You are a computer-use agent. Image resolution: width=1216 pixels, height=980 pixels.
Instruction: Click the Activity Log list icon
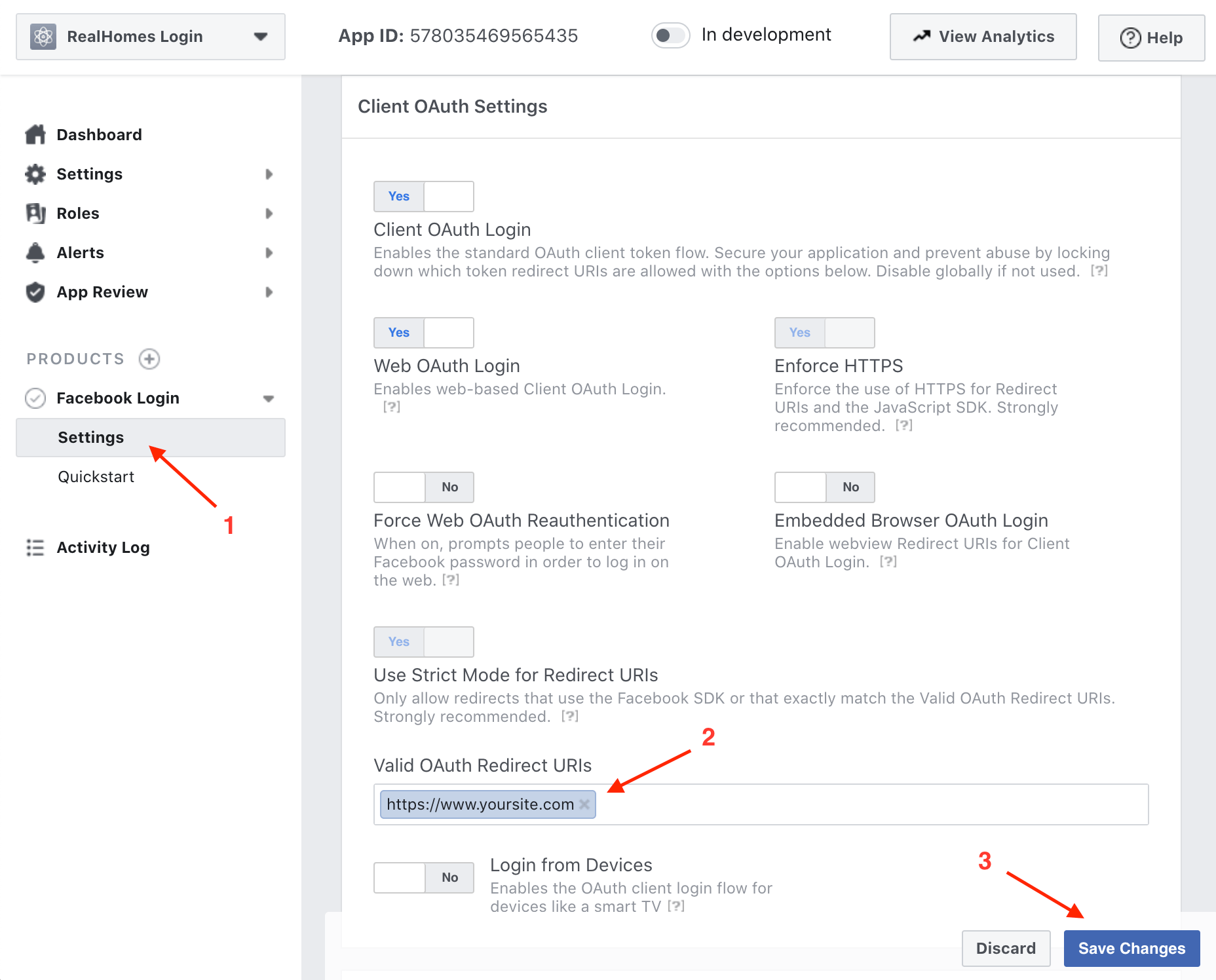pyautogui.click(x=35, y=548)
